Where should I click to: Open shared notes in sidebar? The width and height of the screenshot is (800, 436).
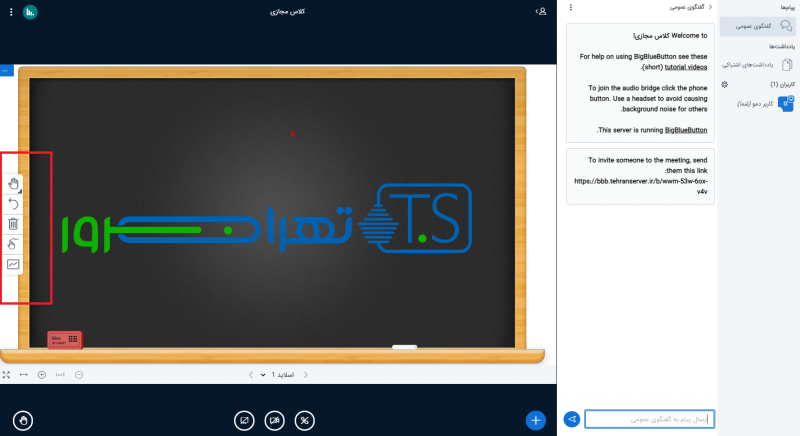coord(763,64)
